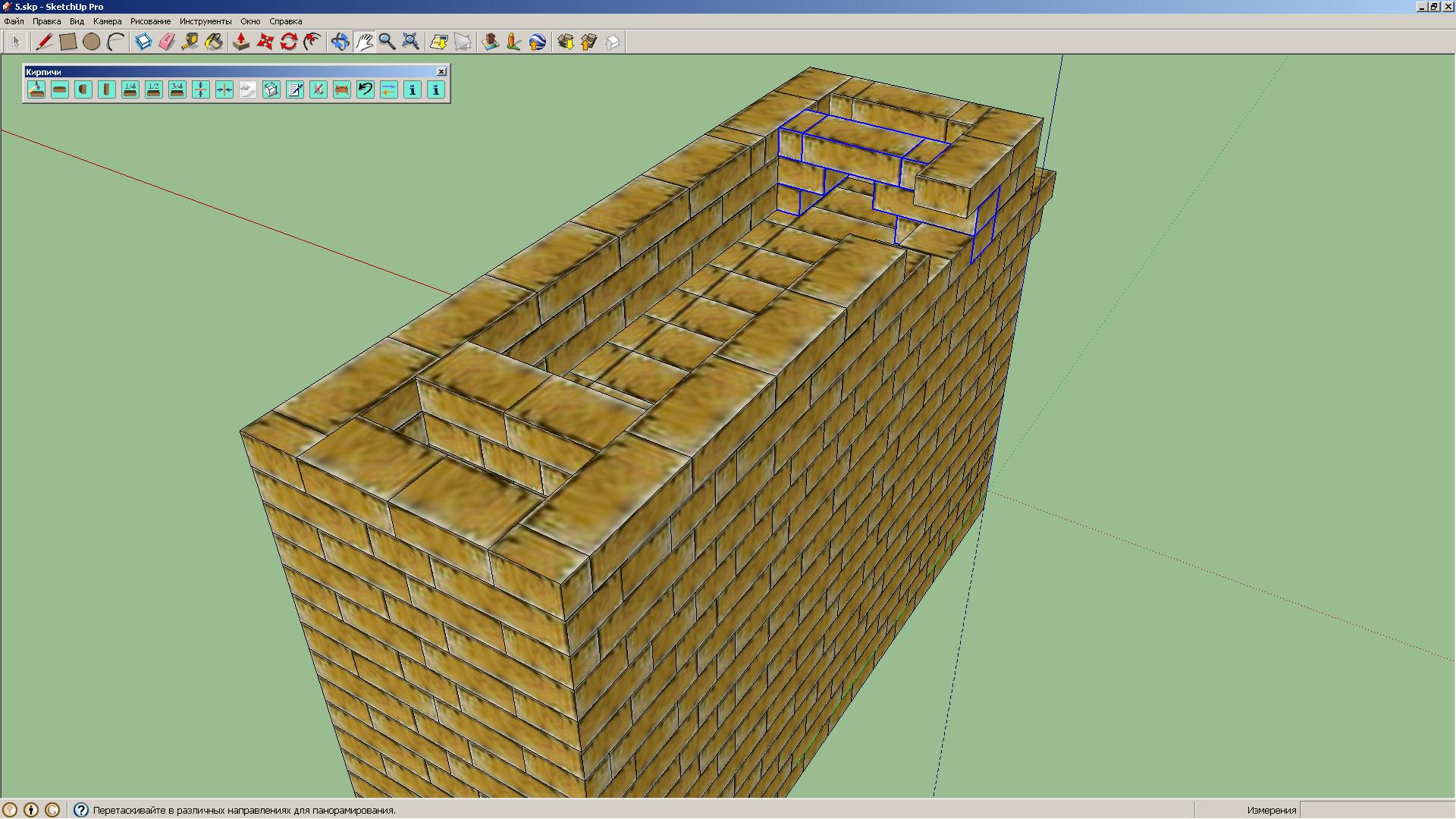Click the question mark help icon in the status bar
This screenshot has width=1456, height=819.
click(x=81, y=810)
